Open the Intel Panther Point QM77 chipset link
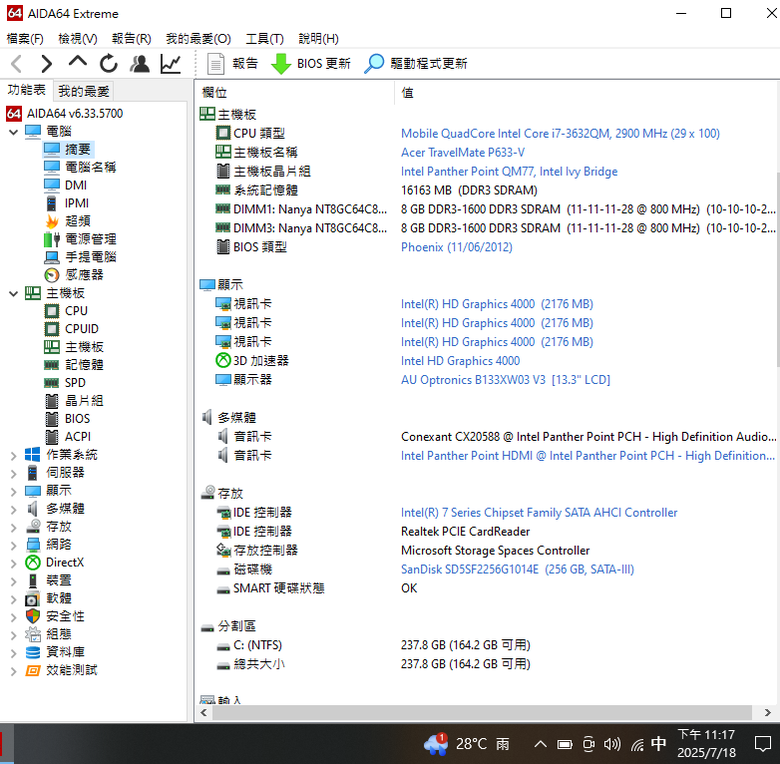 pyautogui.click(x=509, y=171)
